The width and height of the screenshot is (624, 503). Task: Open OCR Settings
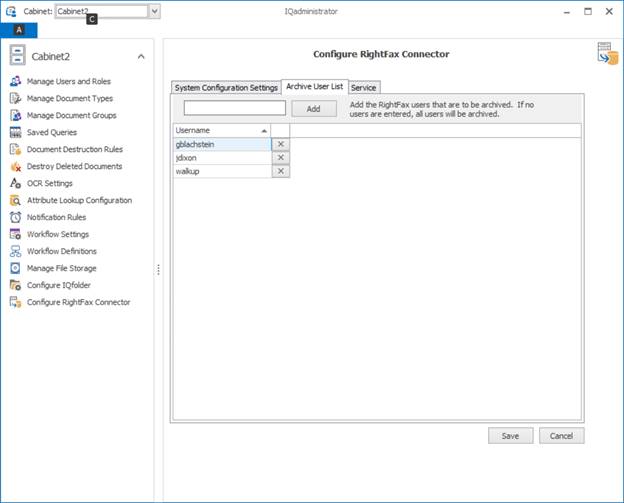[x=50, y=183]
